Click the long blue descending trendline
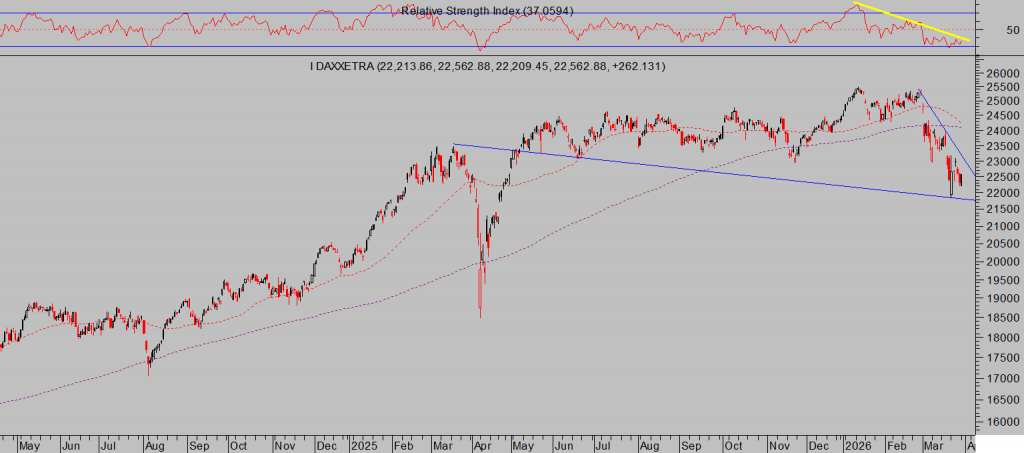1024x453 pixels. click(700, 171)
